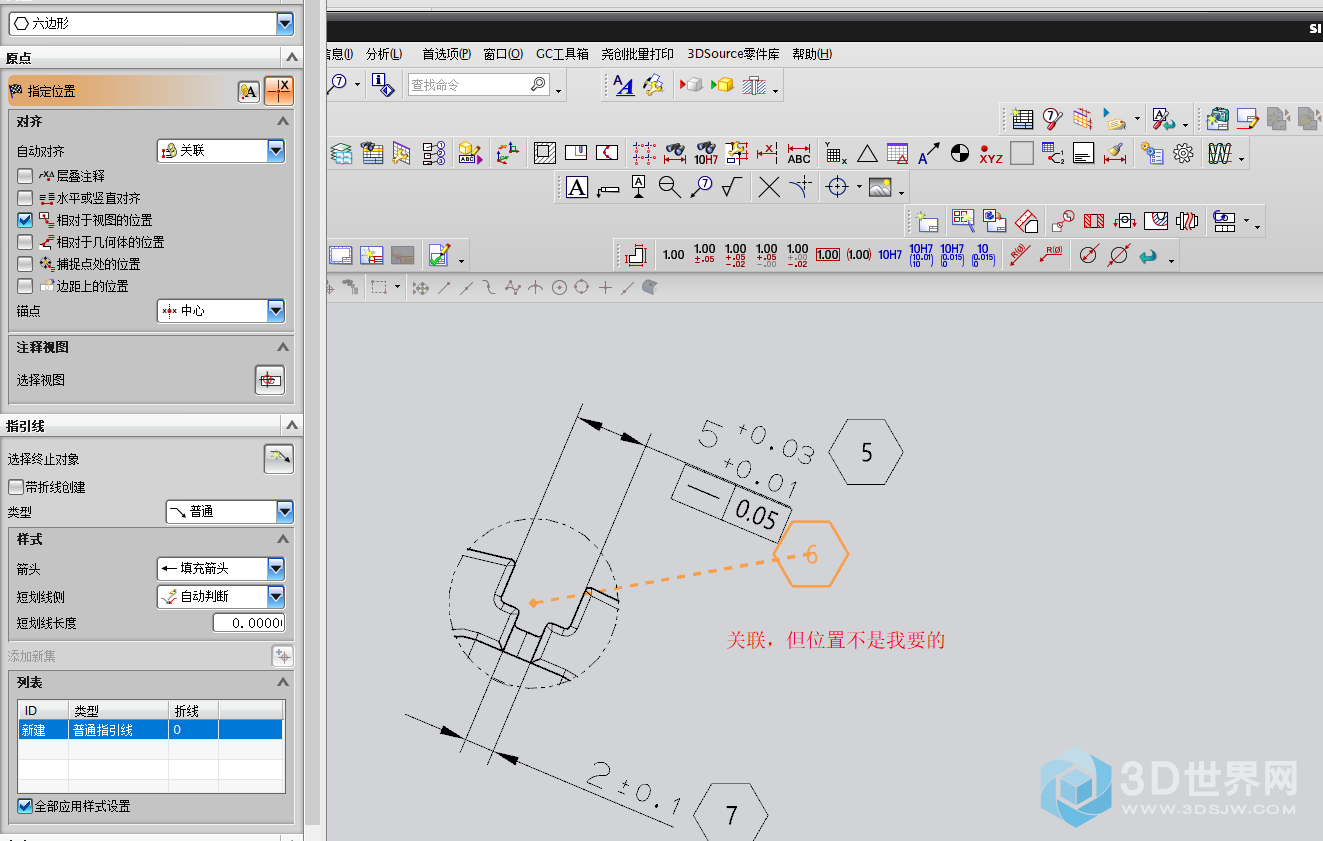Enable the 水平或竖直对齐 checkbox

[25, 197]
